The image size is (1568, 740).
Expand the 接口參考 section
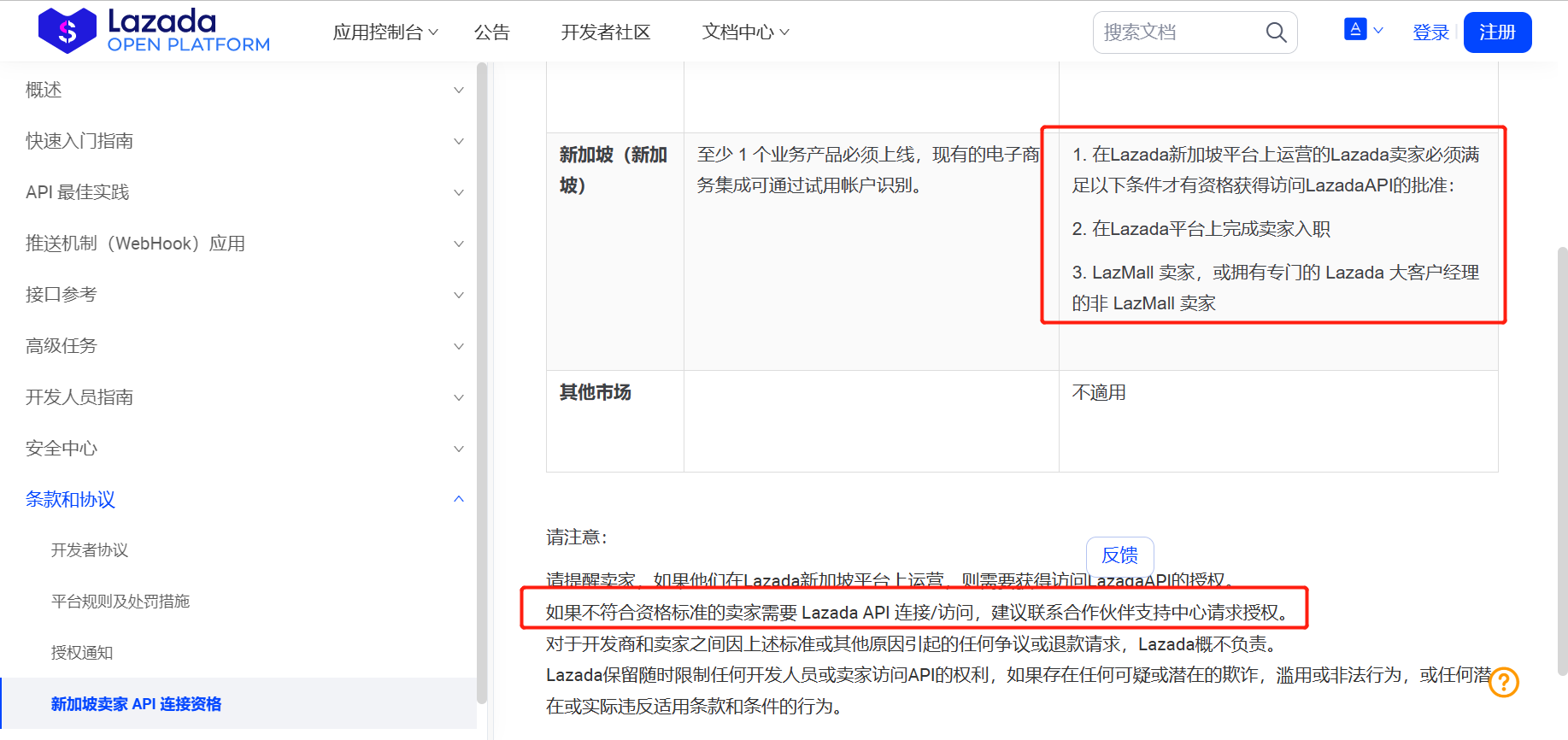[x=244, y=295]
